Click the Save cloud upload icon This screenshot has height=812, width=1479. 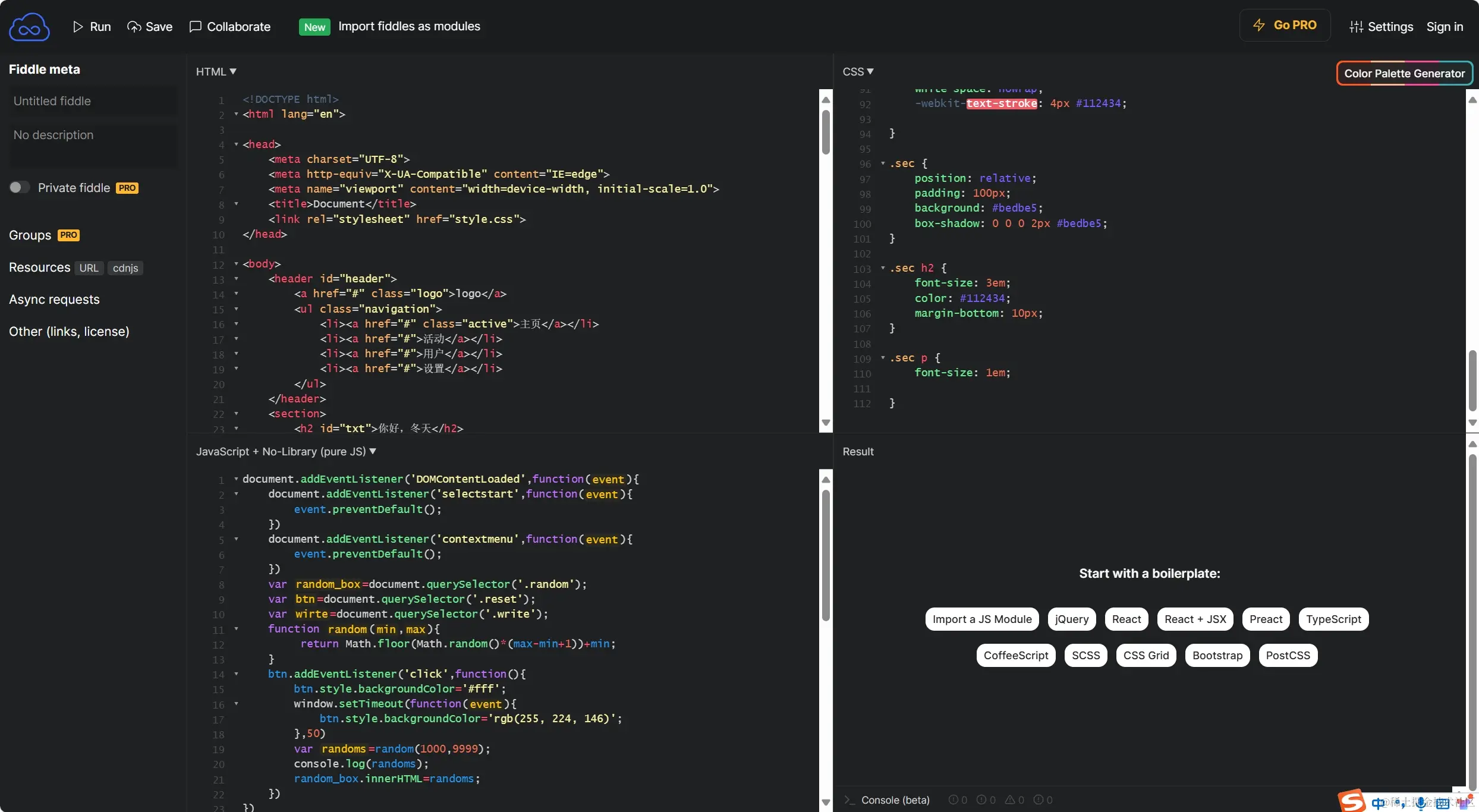(134, 27)
